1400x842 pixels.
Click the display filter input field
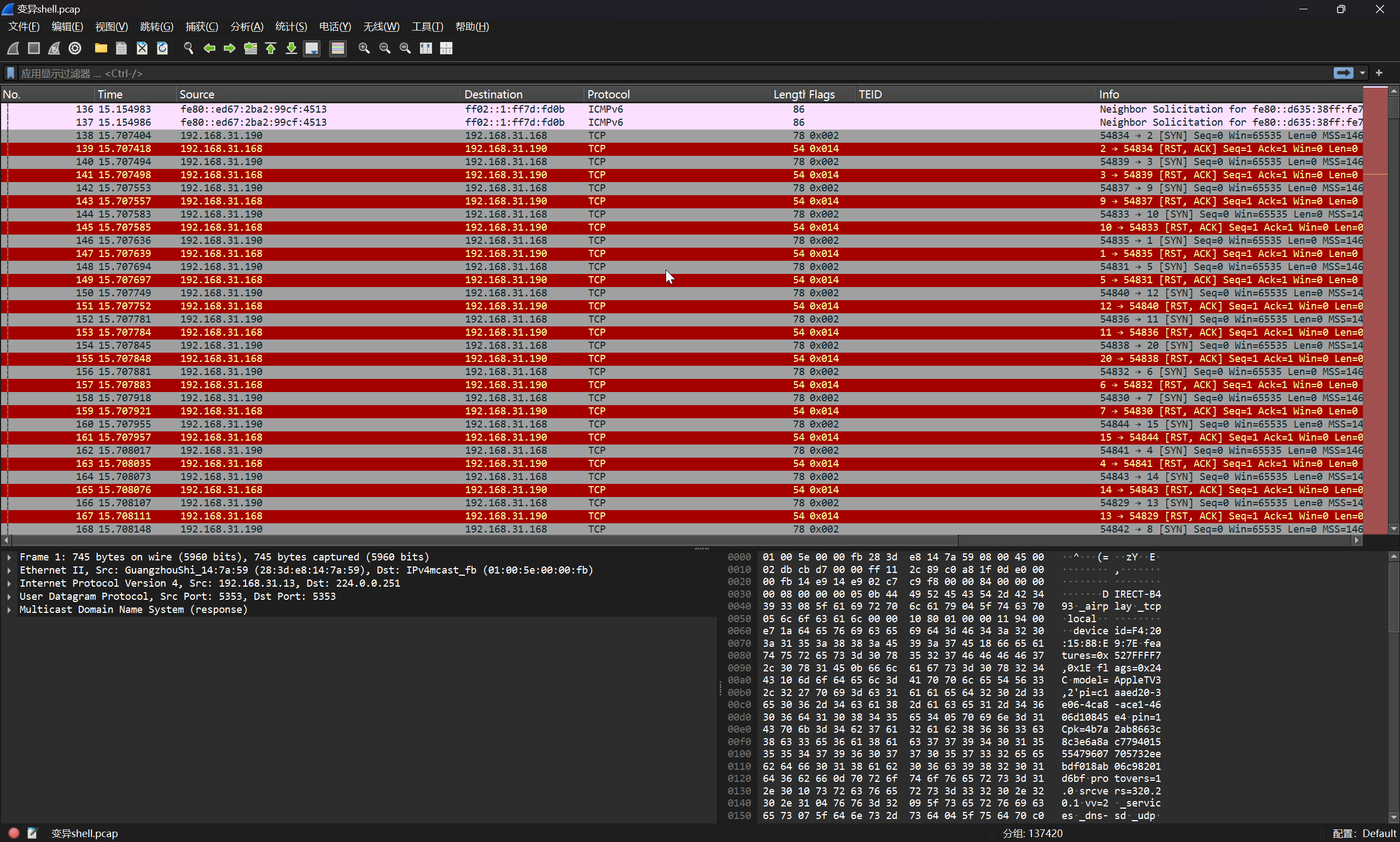click(x=675, y=73)
